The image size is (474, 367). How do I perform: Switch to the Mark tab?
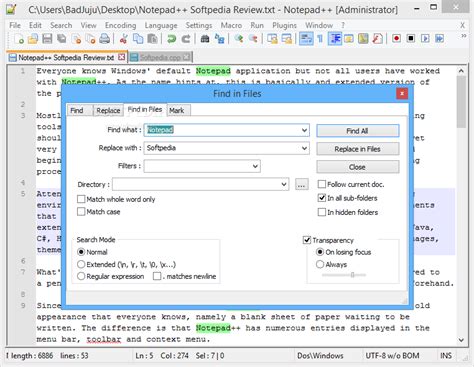pos(177,111)
